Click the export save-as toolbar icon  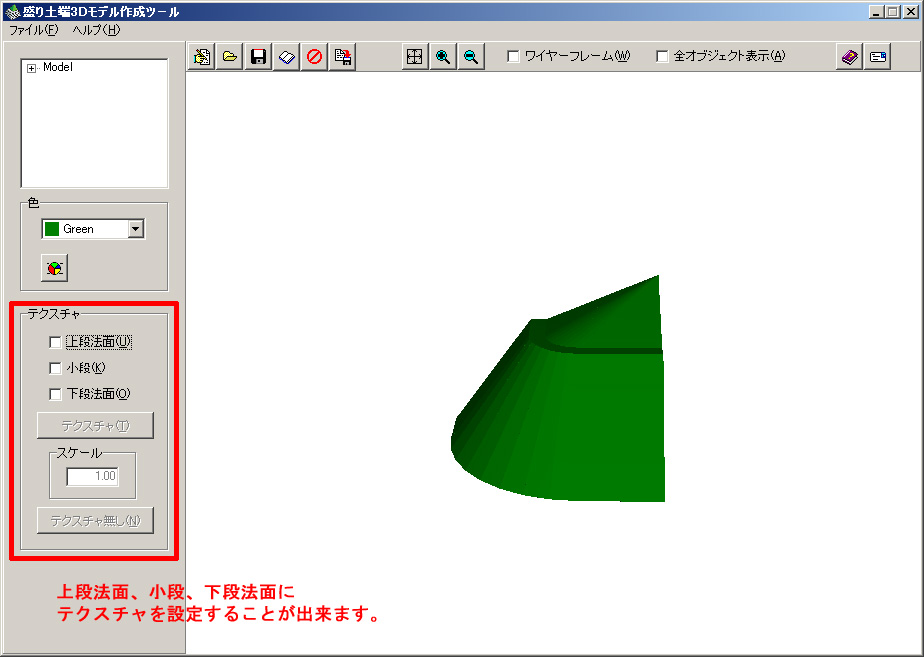[x=343, y=57]
